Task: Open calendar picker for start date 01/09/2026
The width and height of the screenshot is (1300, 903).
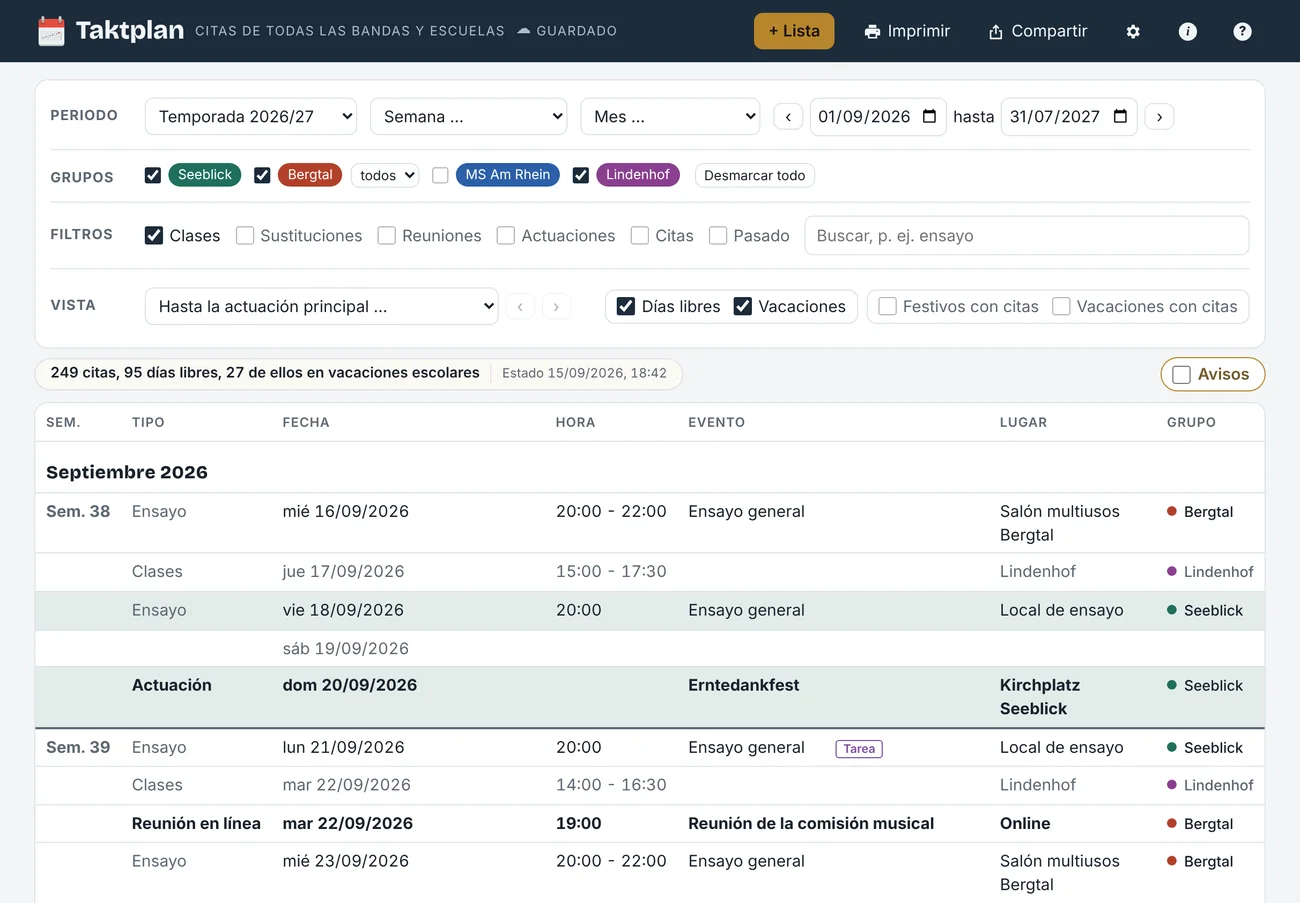Action: [929, 116]
